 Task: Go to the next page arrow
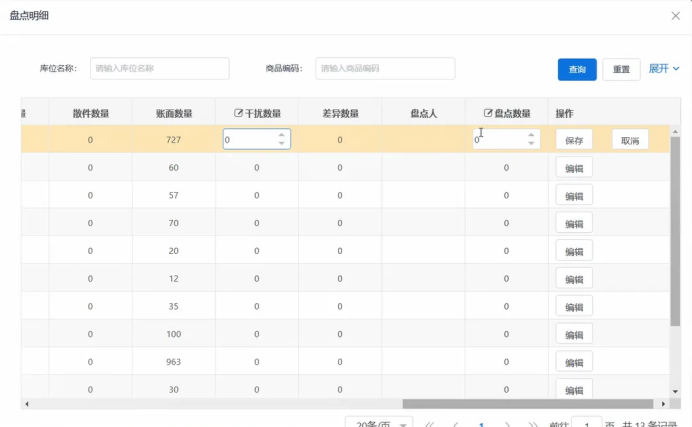508,424
